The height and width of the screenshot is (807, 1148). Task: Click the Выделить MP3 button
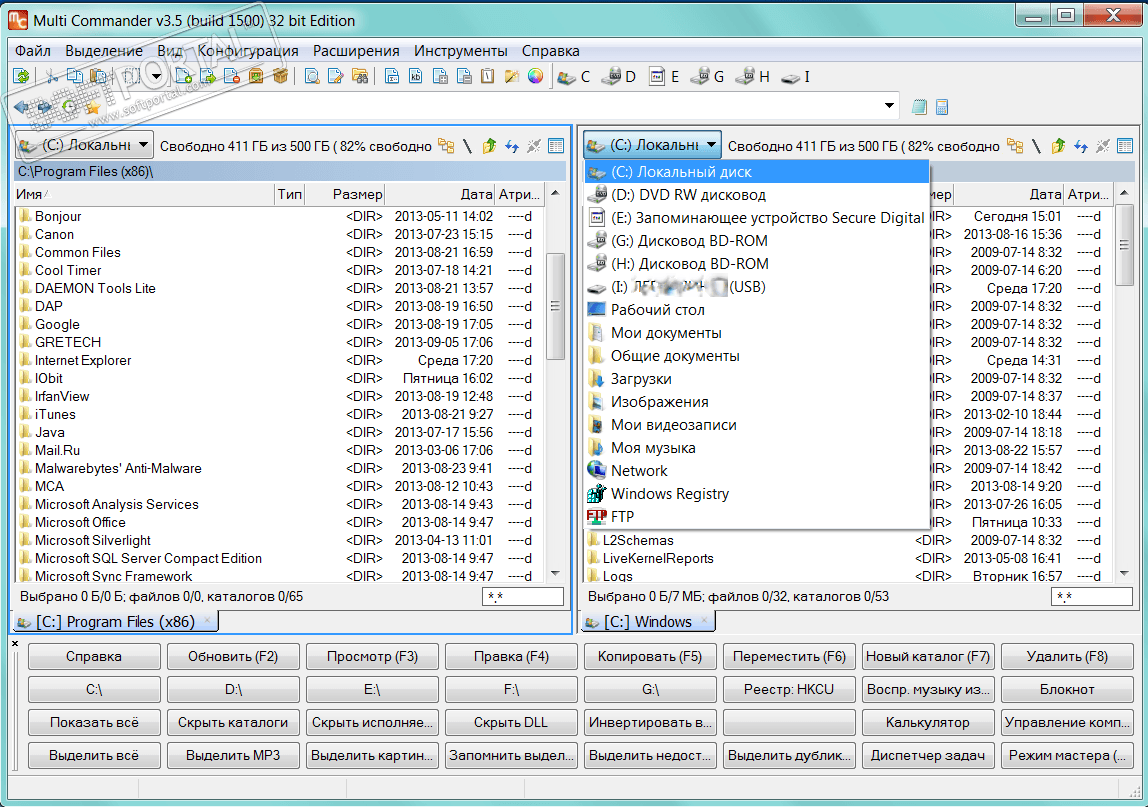click(x=233, y=755)
